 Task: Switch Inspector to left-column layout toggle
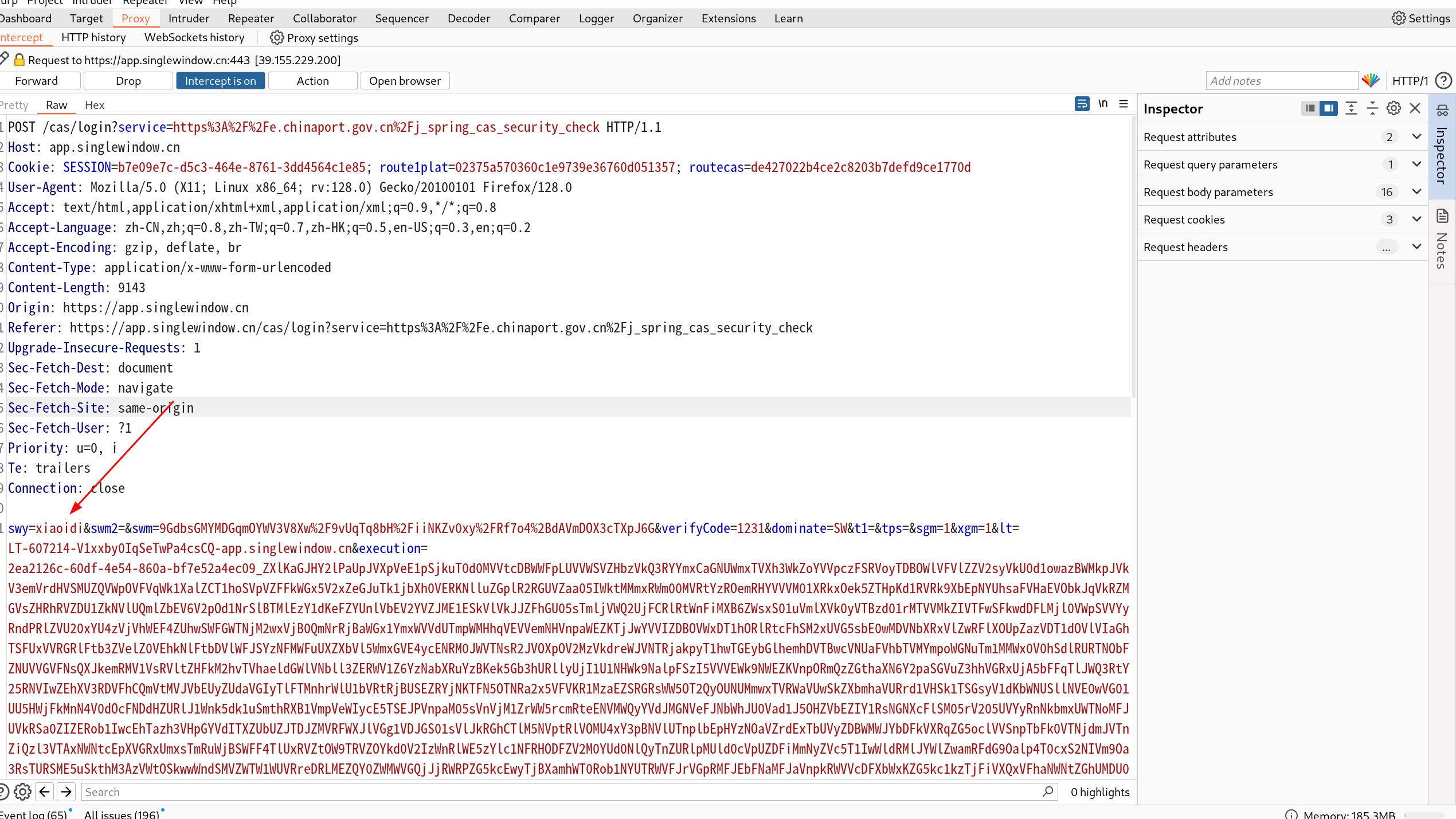[x=1310, y=108]
